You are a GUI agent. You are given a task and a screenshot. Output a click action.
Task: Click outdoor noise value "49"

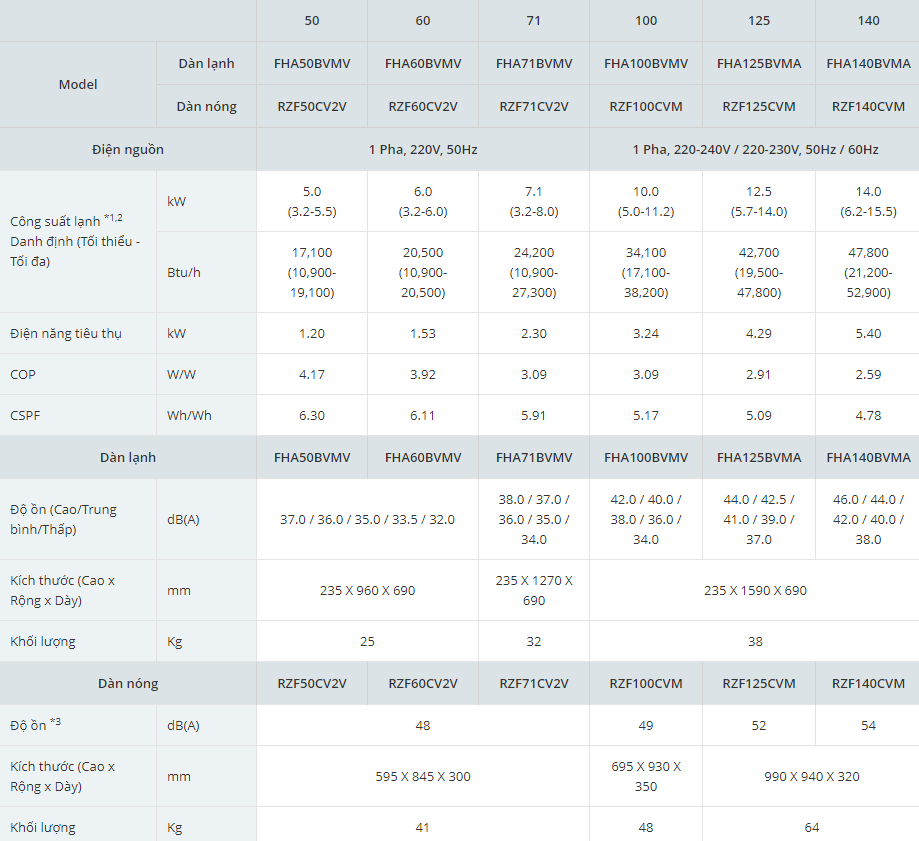click(646, 726)
